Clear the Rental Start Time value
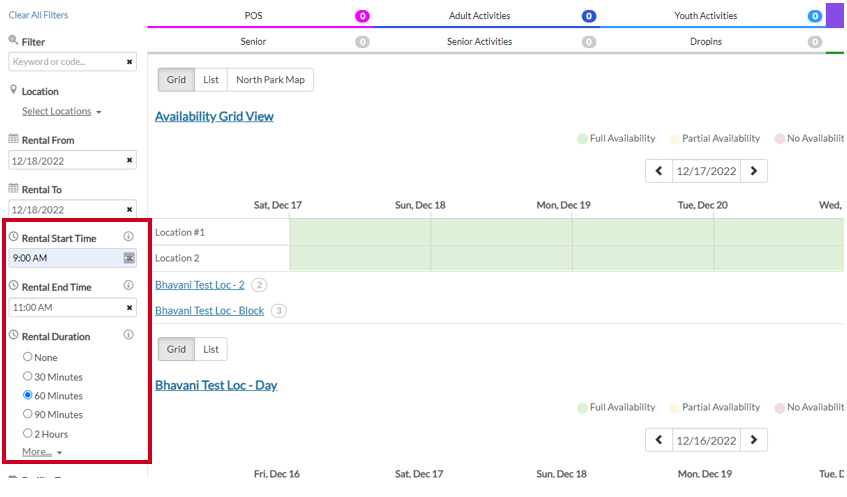The height and width of the screenshot is (497, 847). tap(129, 258)
